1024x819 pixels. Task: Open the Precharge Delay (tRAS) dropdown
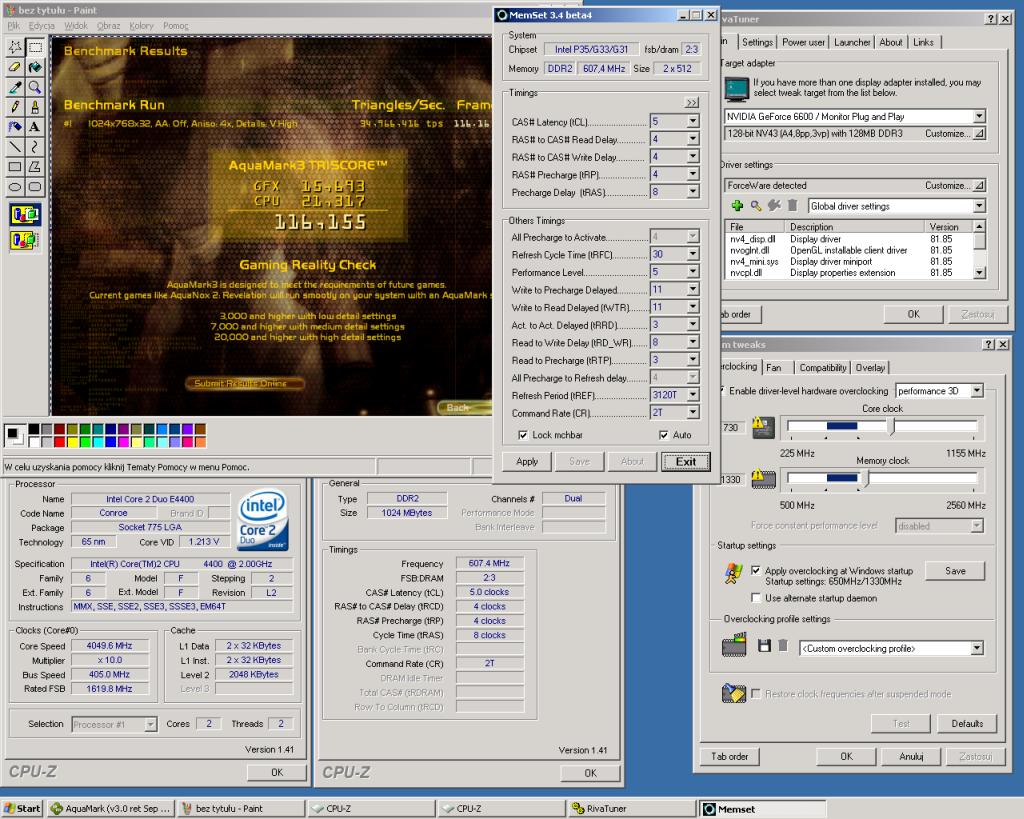point(693,192)
